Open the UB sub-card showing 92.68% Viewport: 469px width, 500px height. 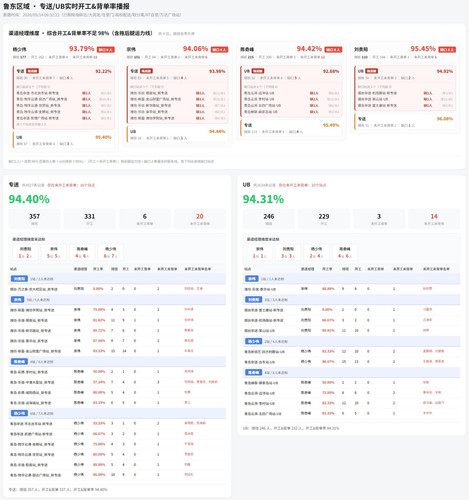291,91
